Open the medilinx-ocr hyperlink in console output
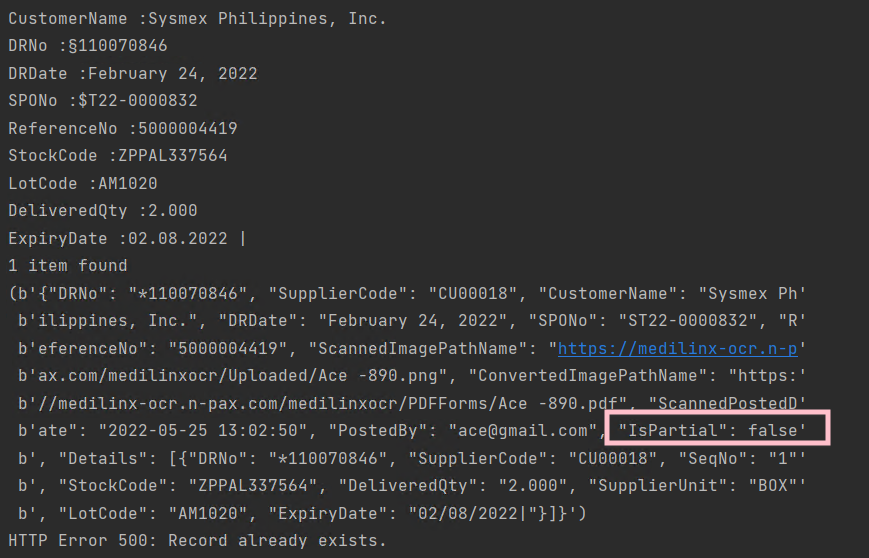Viewport: 869px width, 558px height. 676,349
